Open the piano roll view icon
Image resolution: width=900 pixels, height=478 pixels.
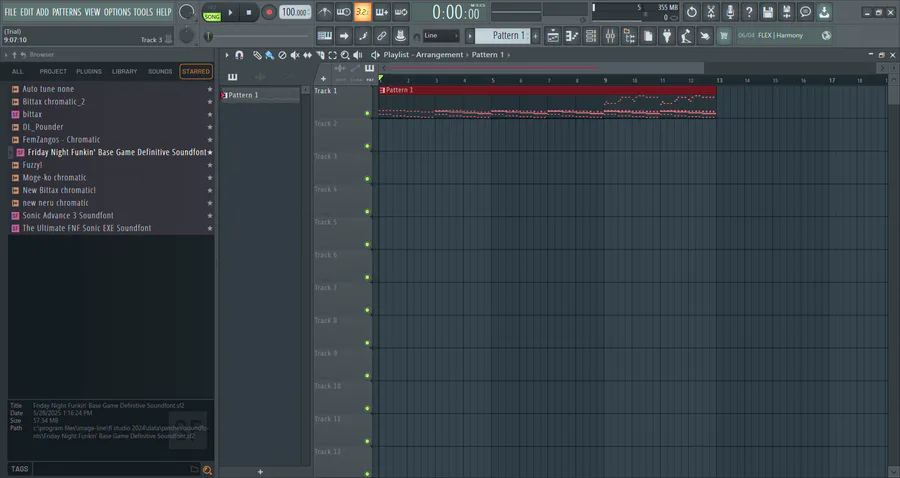click(x=572, y=36)
